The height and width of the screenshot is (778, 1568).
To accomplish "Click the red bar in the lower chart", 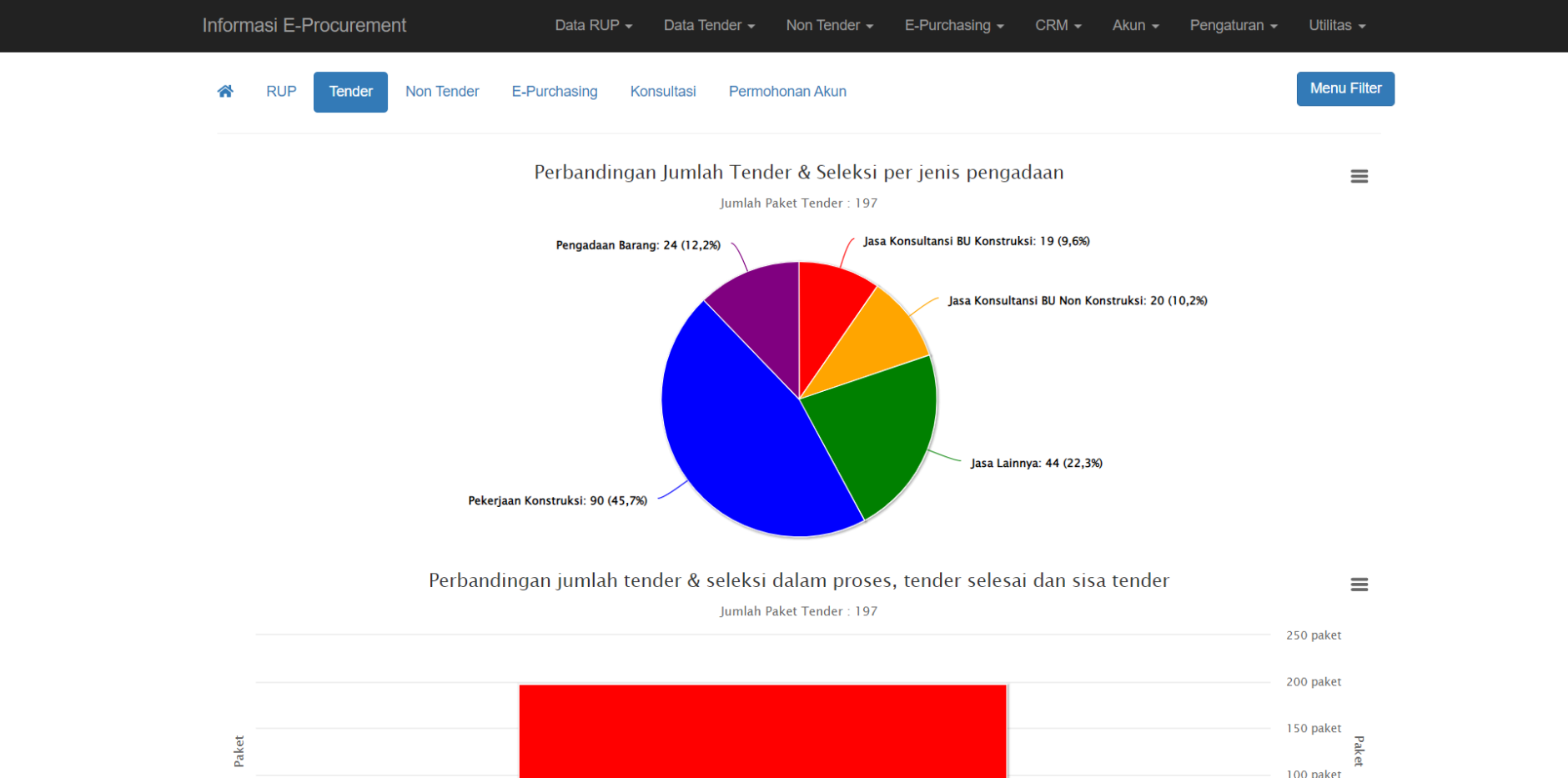I will point(763,730).
